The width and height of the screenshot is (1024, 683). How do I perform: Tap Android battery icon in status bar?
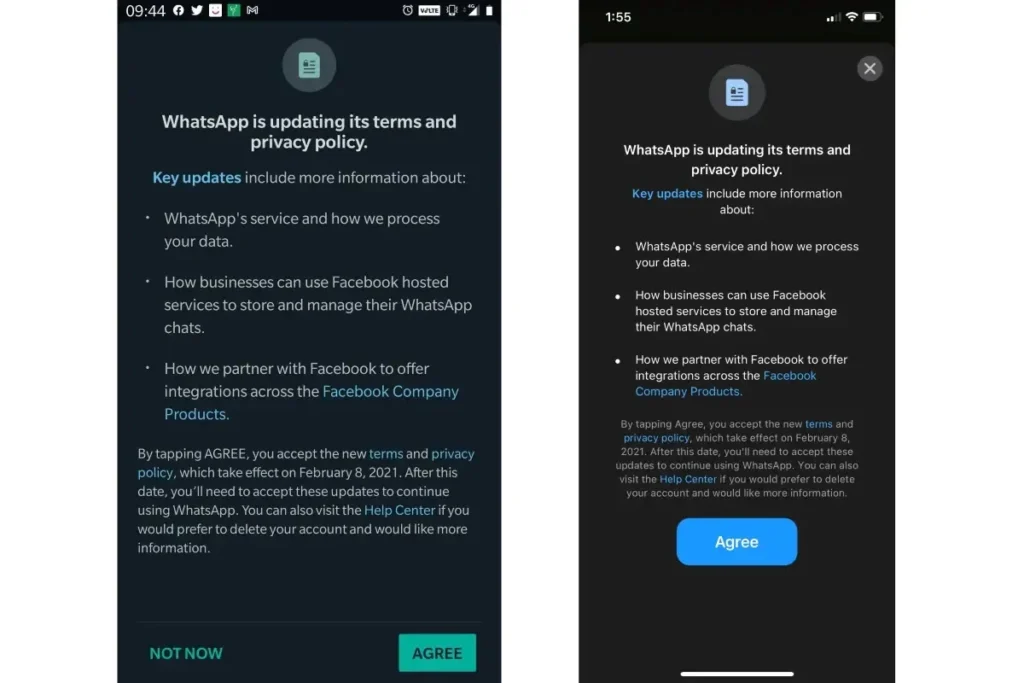(489, 10)
